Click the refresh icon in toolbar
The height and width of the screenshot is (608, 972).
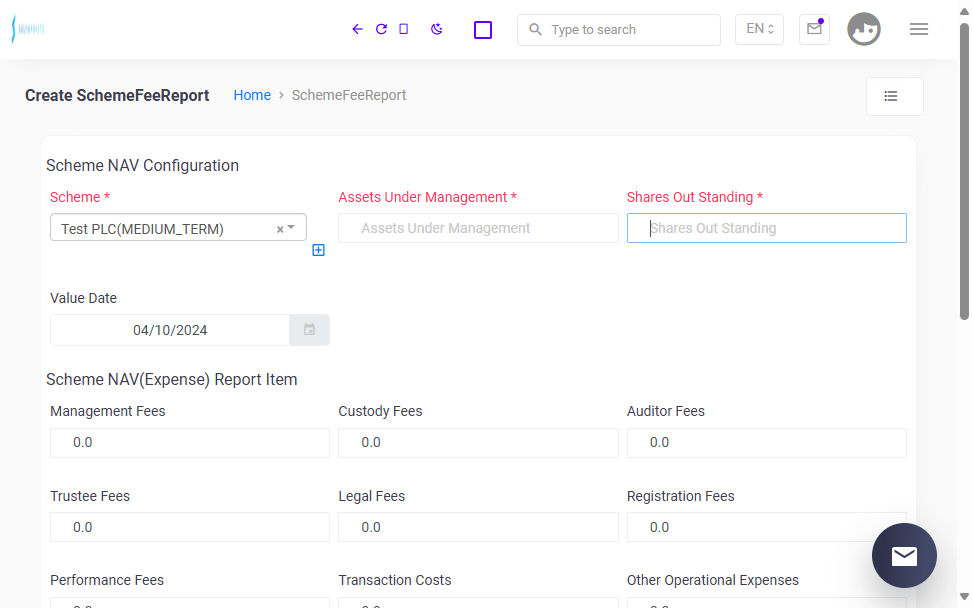[381, 29]
